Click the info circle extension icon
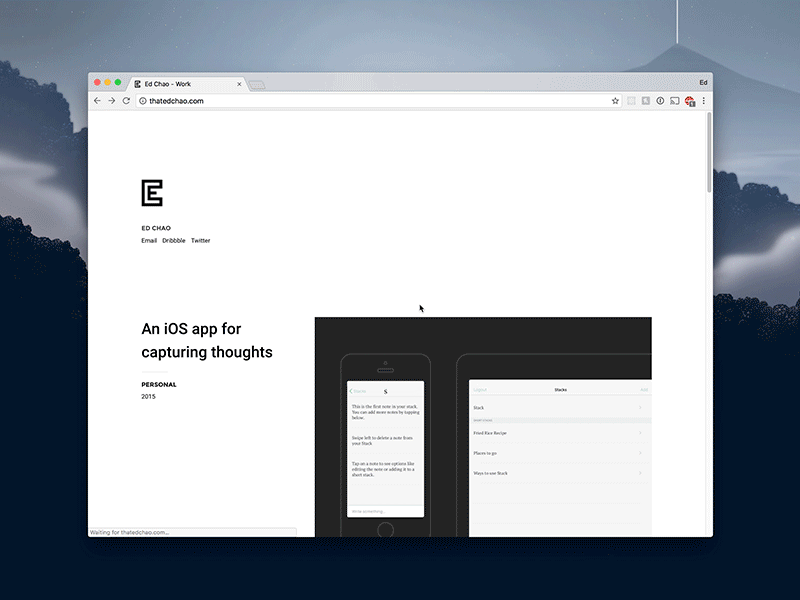This screenshot has width=800, height=600. pos(660,100)
